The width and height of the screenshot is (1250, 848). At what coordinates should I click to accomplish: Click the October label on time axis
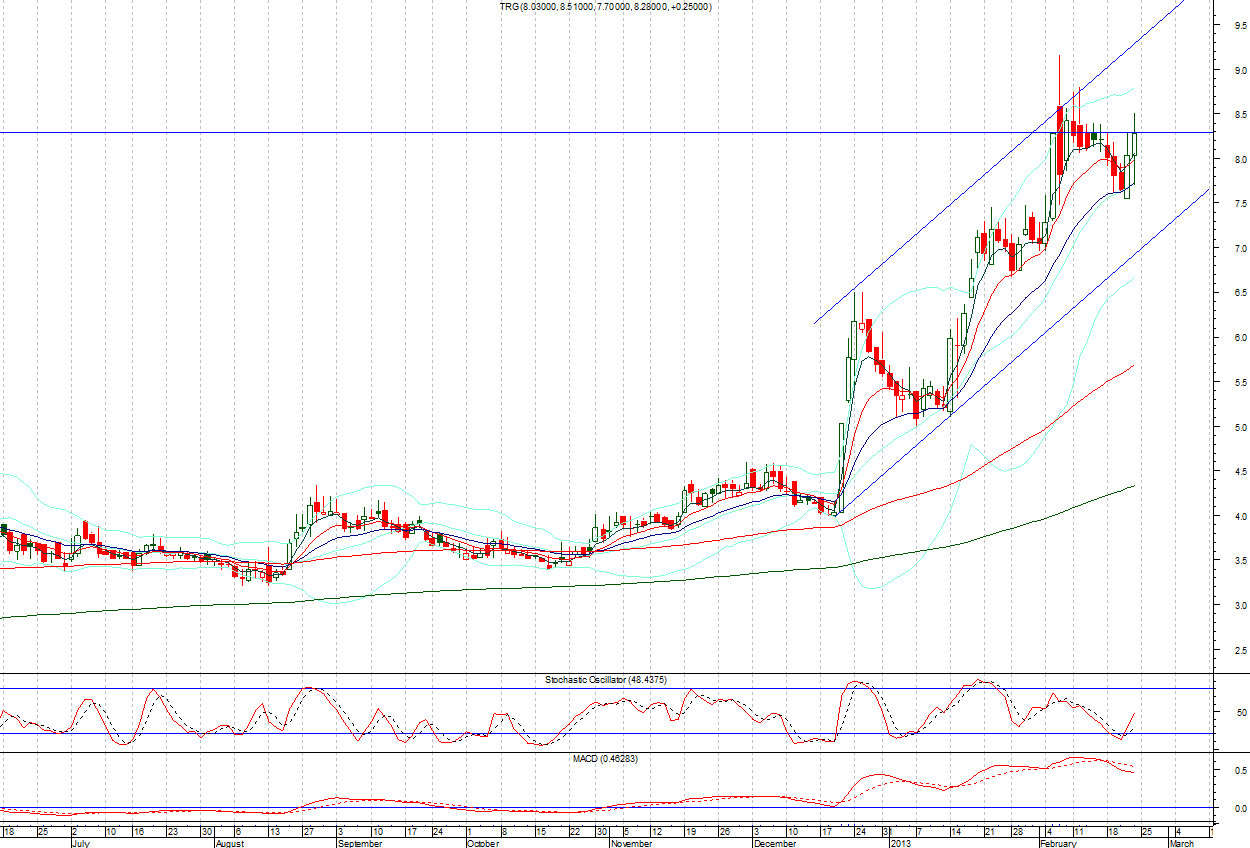tap(483, 842)
